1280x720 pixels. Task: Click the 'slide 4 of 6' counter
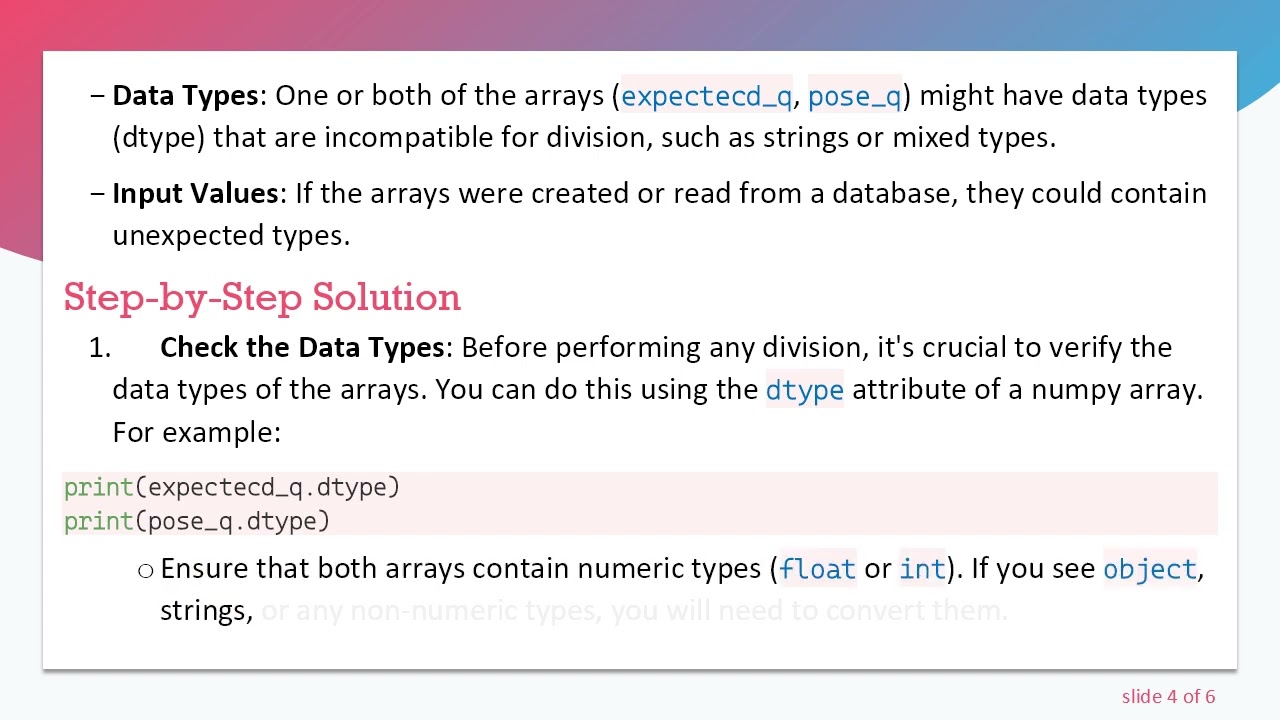[1168, 696]
